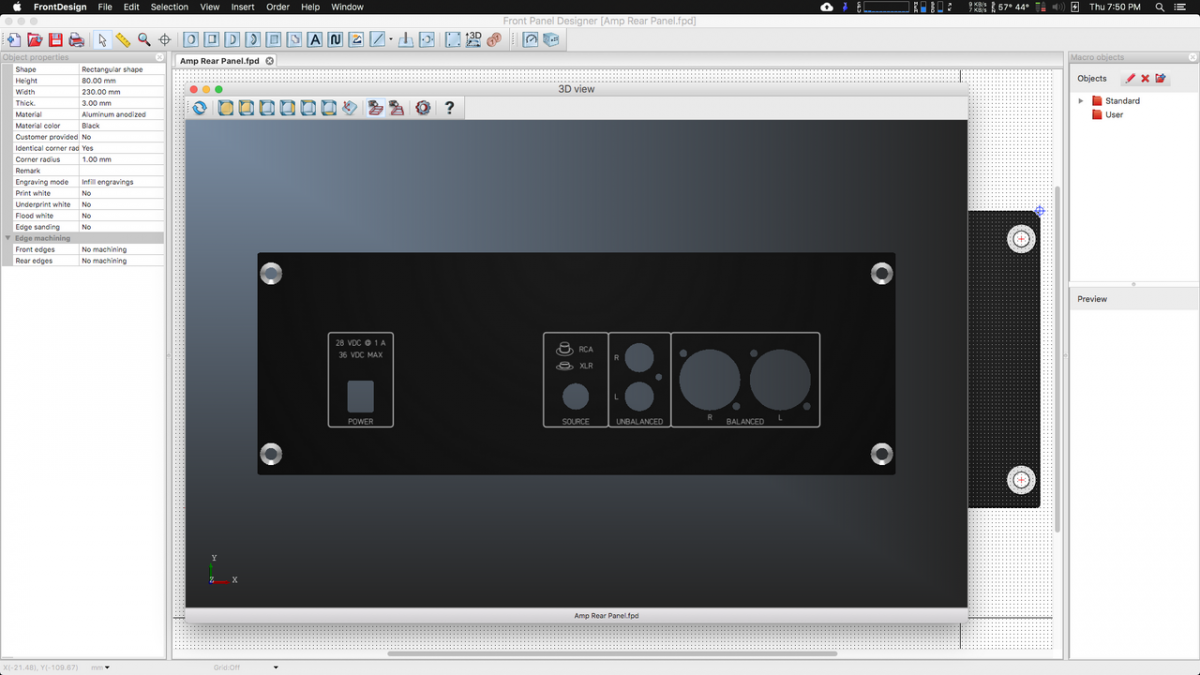The image size is (1200, 675).
Task: Save the panel with the floppy disk icon
Action: pos(56,40)
